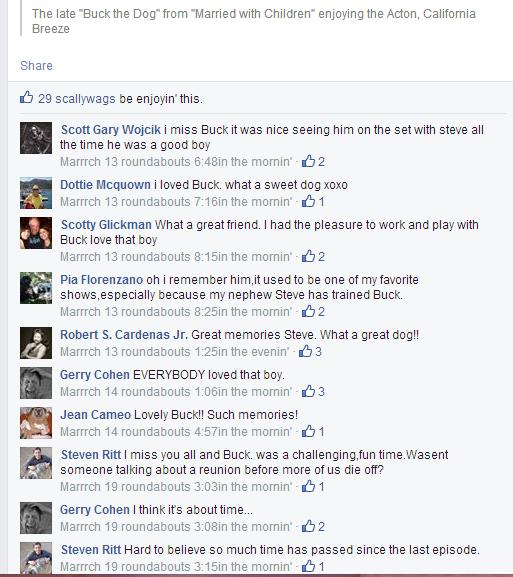Viewport: 513px width, 577px height.
Task: Open Dottie Mcquown's profile name link
Action: pyautogui.click(x=105, y=184)
